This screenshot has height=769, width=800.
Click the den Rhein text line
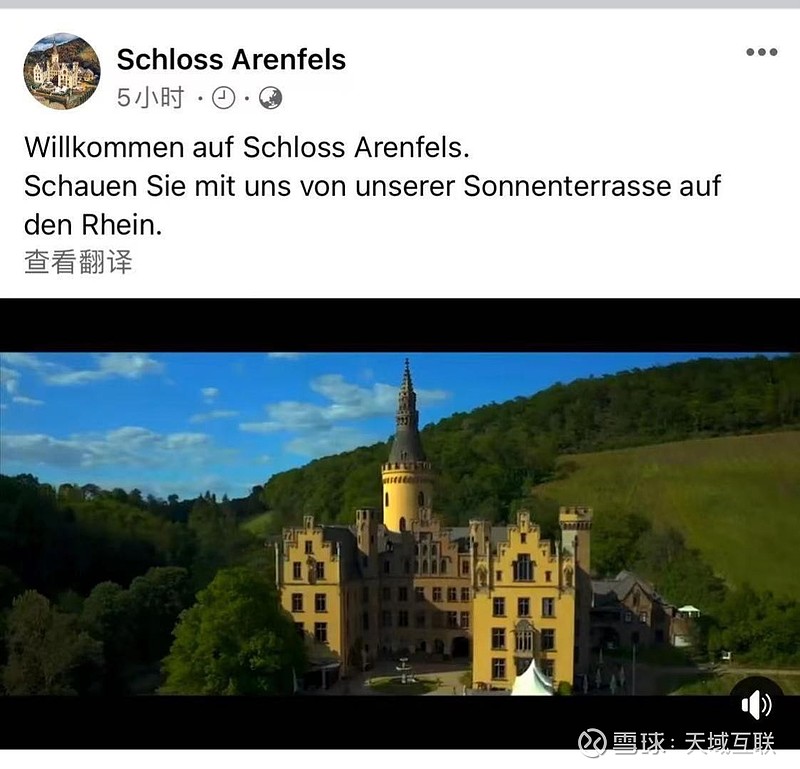[x=93, y=225]
